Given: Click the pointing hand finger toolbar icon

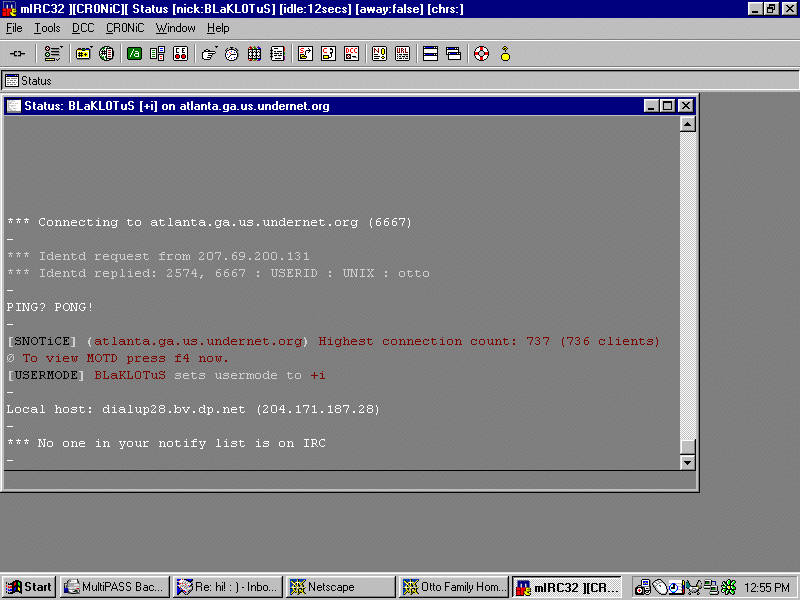Looking at the screenshot, I should coord(209,54).
